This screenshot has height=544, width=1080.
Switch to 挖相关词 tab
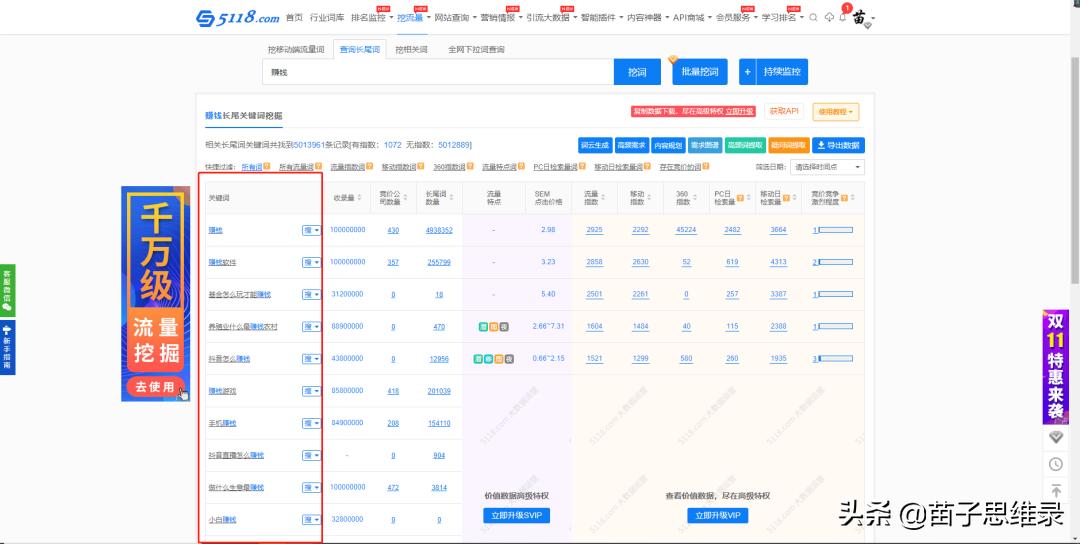coord(411,50)
